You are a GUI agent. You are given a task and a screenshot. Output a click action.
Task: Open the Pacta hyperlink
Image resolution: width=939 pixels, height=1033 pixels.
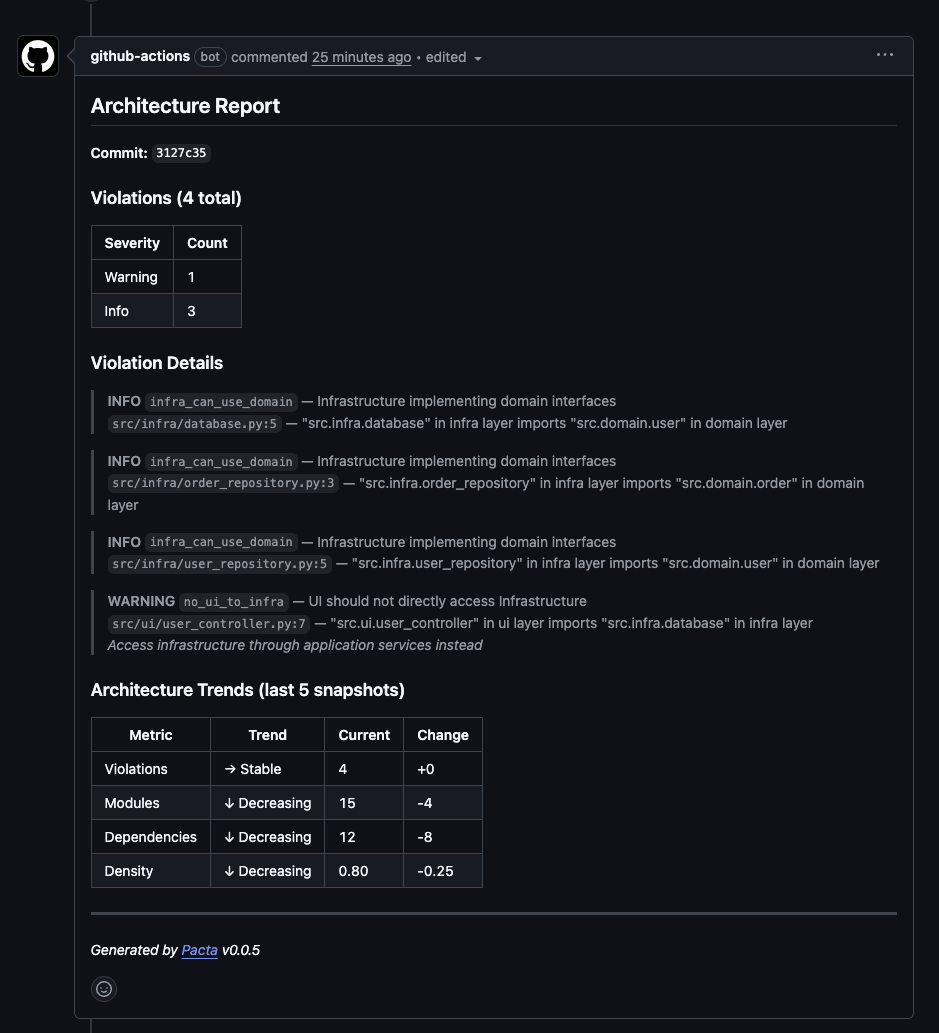click(199, 950)
